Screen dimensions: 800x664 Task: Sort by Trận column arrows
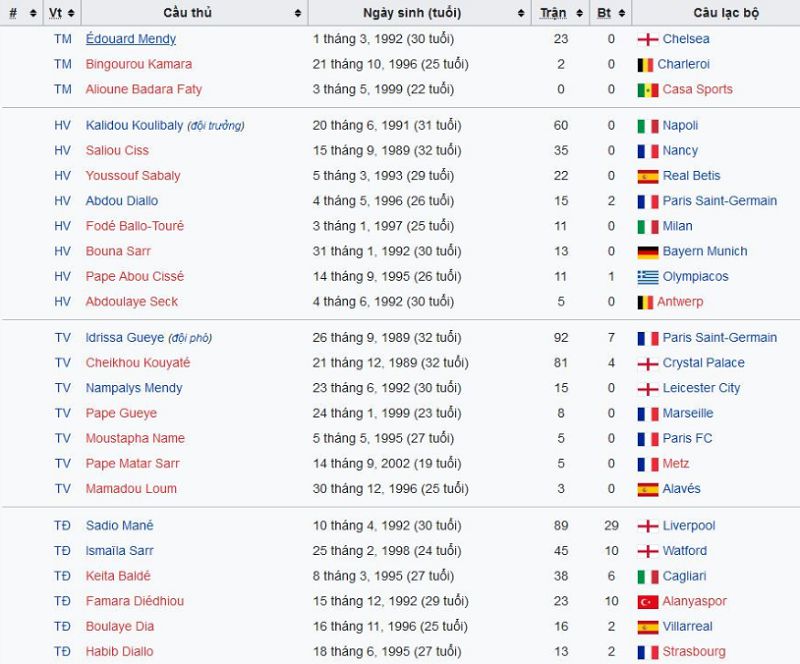click(580, 13)
